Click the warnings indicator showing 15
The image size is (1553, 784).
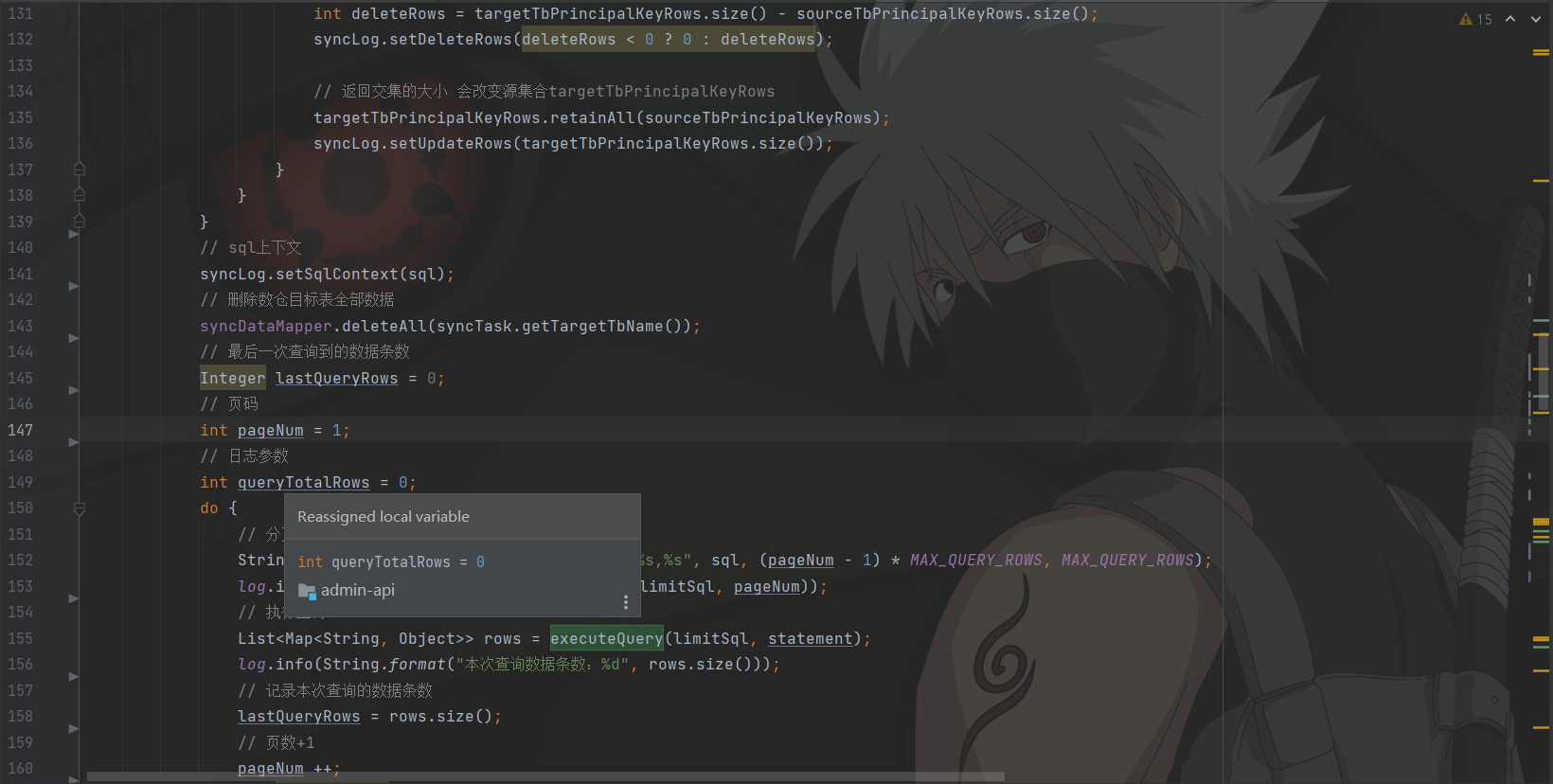[x=1475, y=19]
